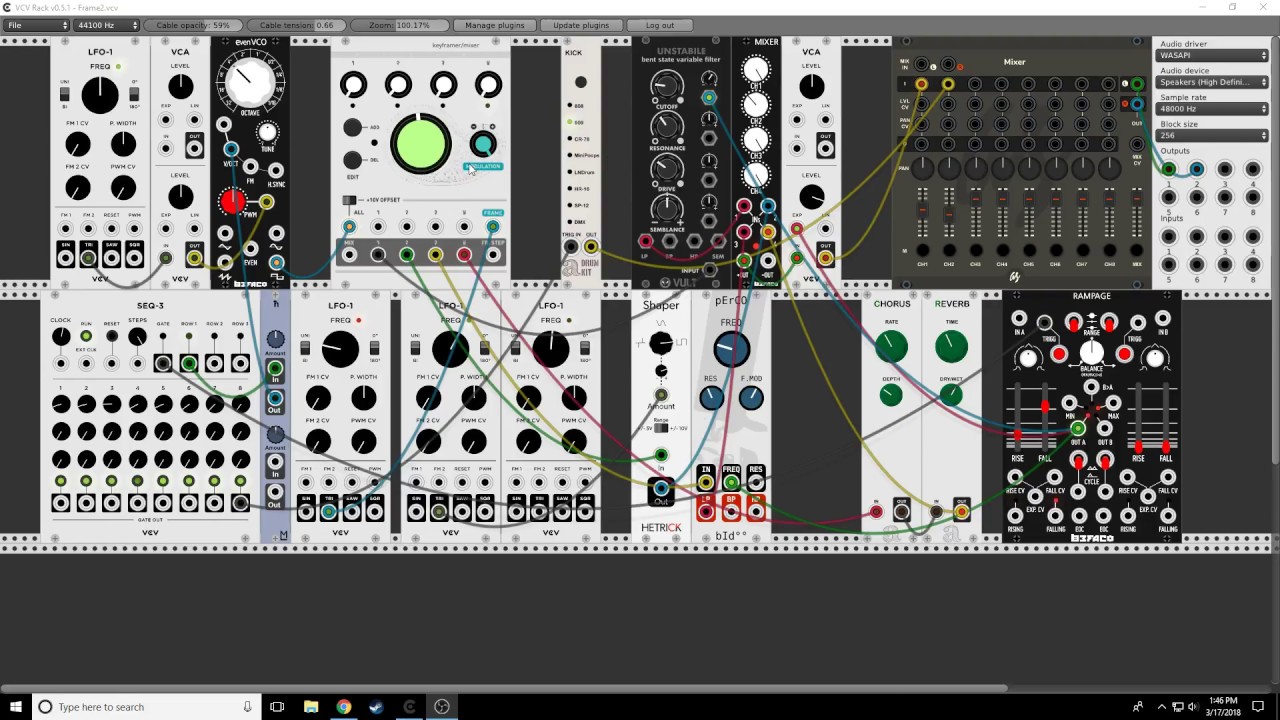
Task: Click the evenVCO H.SYNC input jack
Action: (275, 171)
